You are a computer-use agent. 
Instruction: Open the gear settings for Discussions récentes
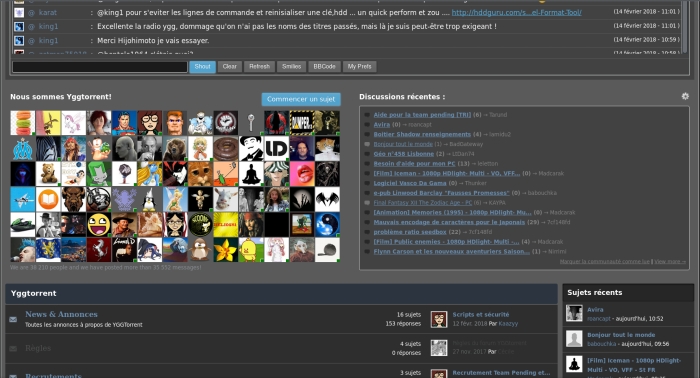pyautogui.click(x=685, y=96)
